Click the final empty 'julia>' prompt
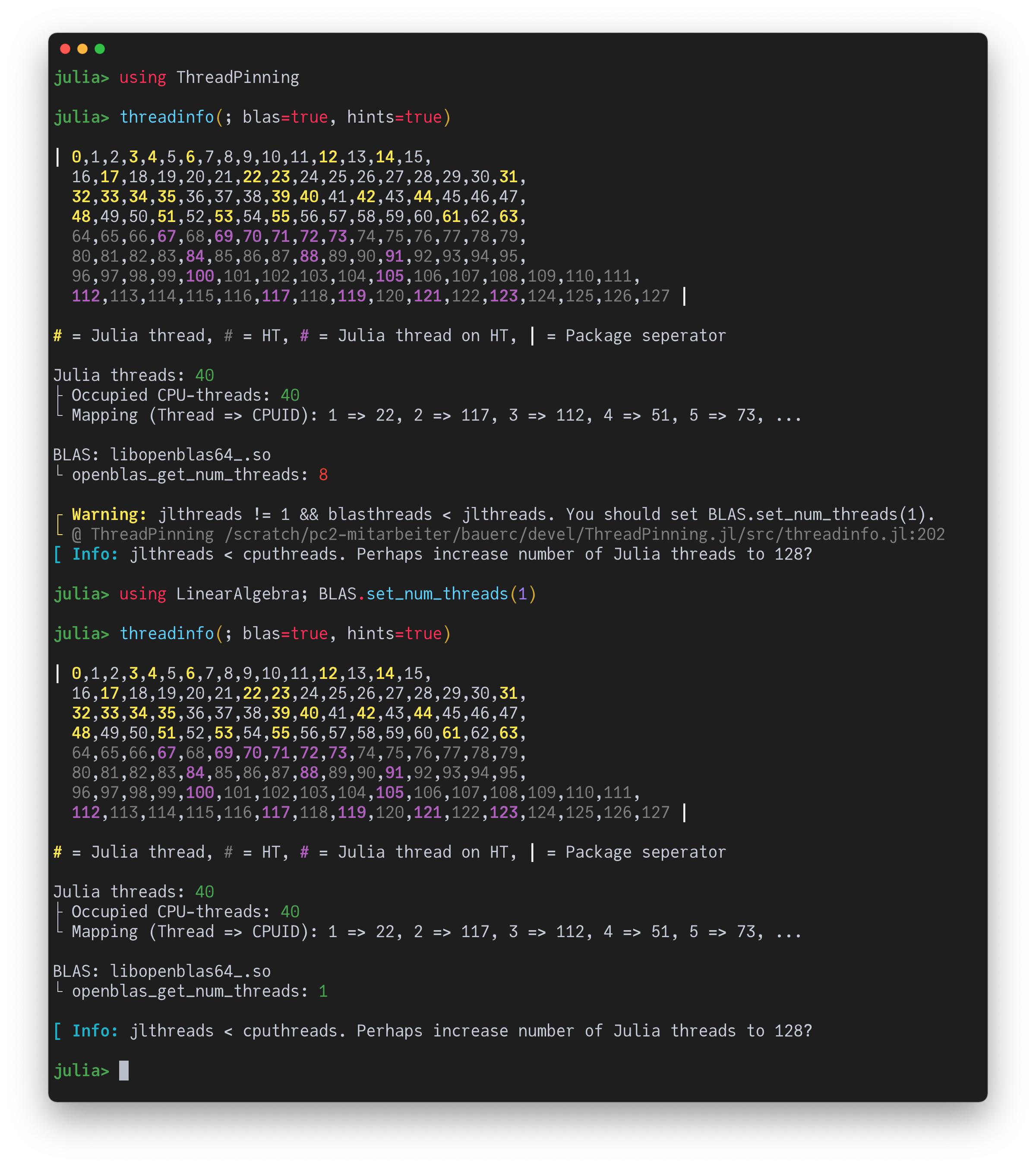This screenshot has width=1036, height=1166. click(82, 1071)
